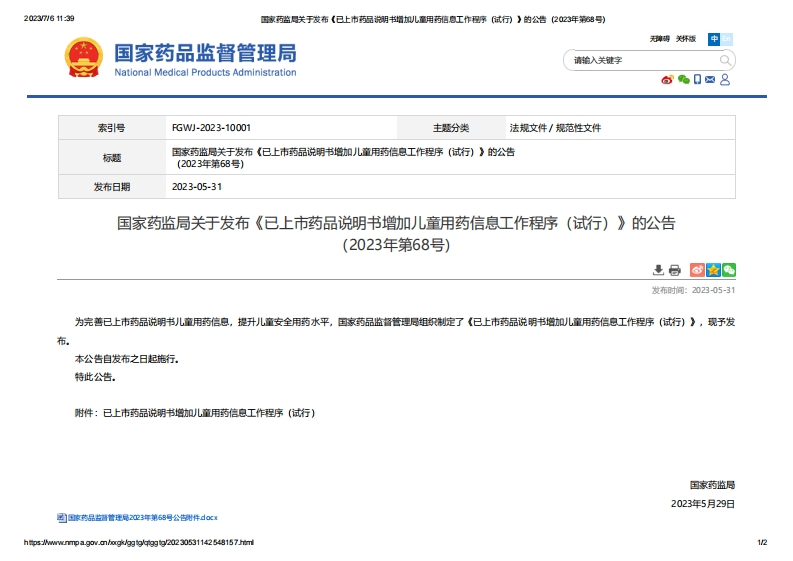793x561 pixels.
Task: Open the email envelope icon in header
Action: pyautogui.click(x=710, y=79)
